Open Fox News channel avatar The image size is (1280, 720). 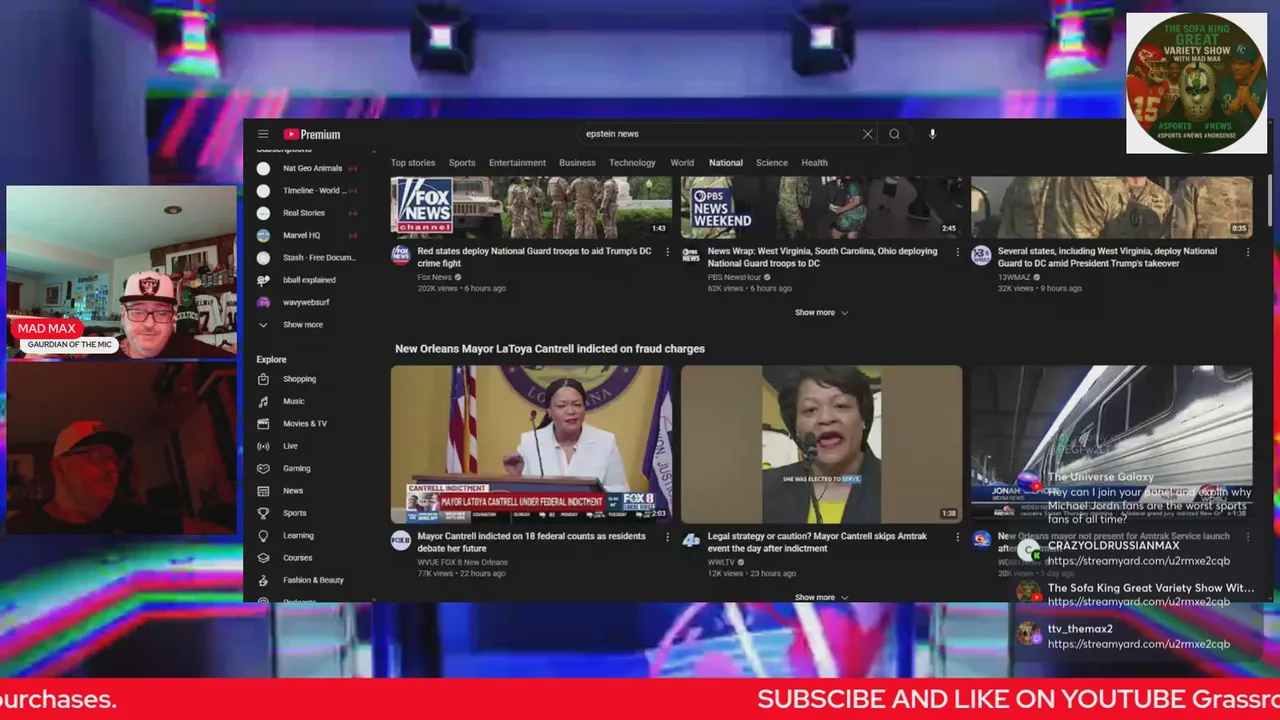(401, 255)
